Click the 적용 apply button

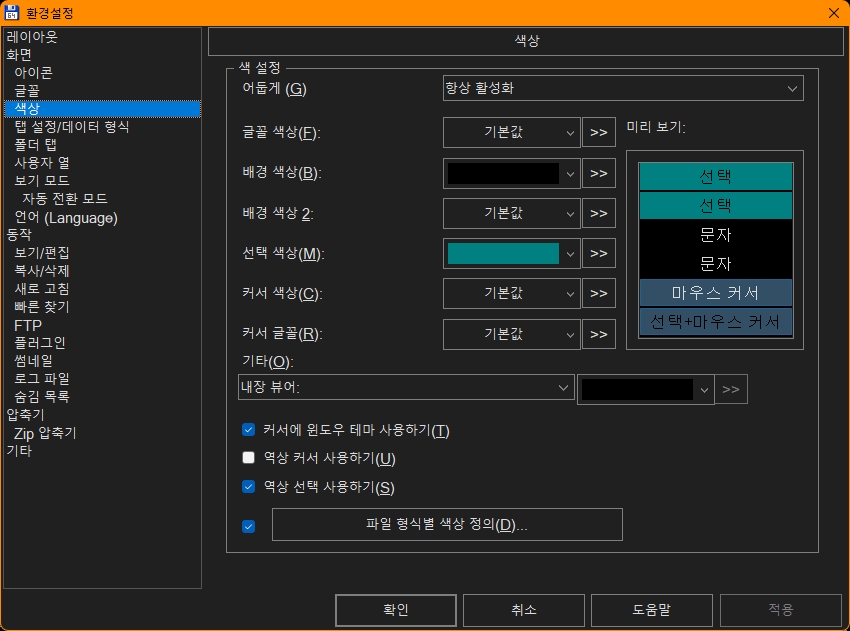[x=781, y=610]
